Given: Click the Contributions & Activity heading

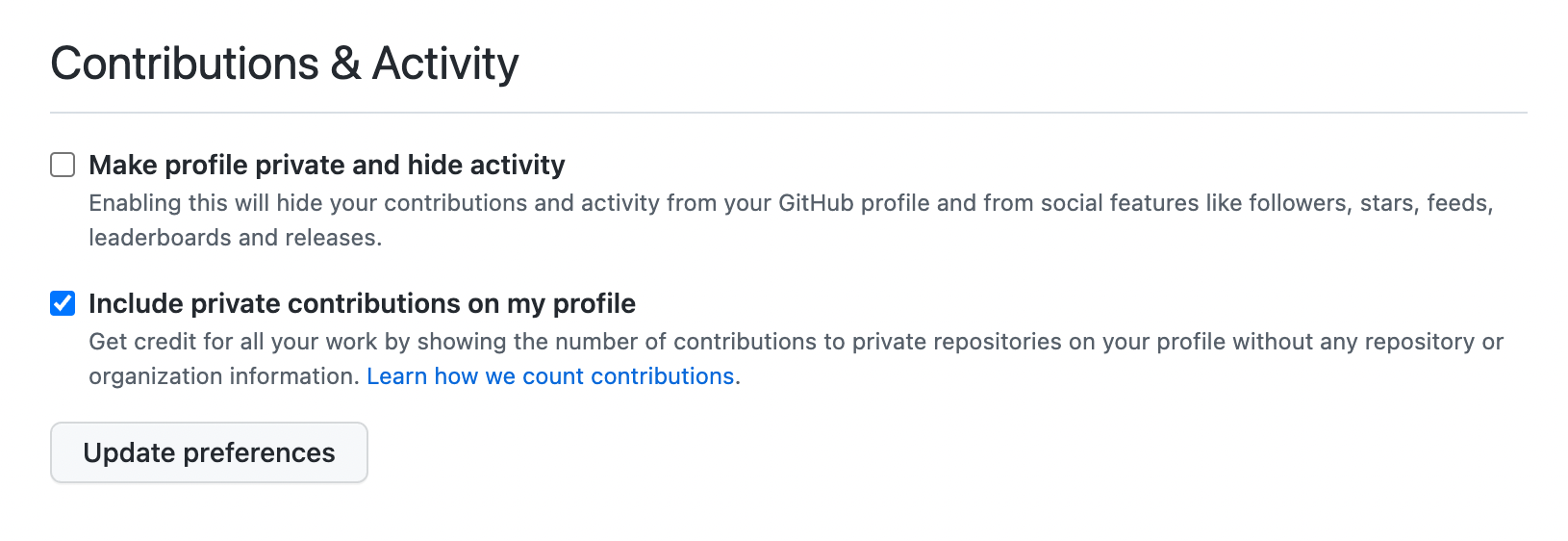Looking at the screenshot, I should click(285, 64).
